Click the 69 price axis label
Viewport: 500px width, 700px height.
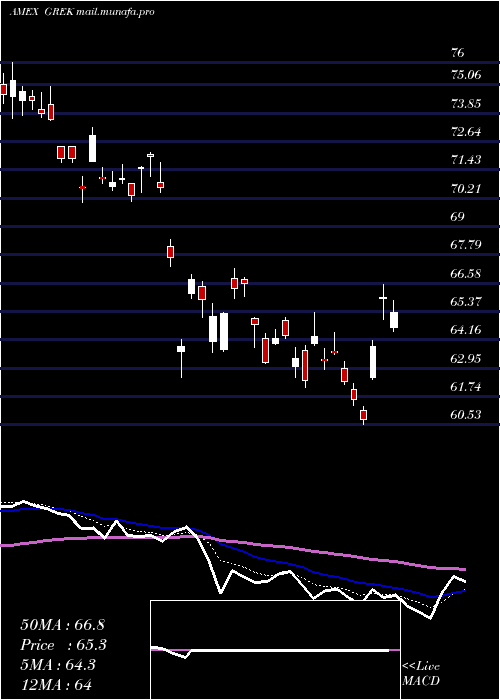coord(458,217)
